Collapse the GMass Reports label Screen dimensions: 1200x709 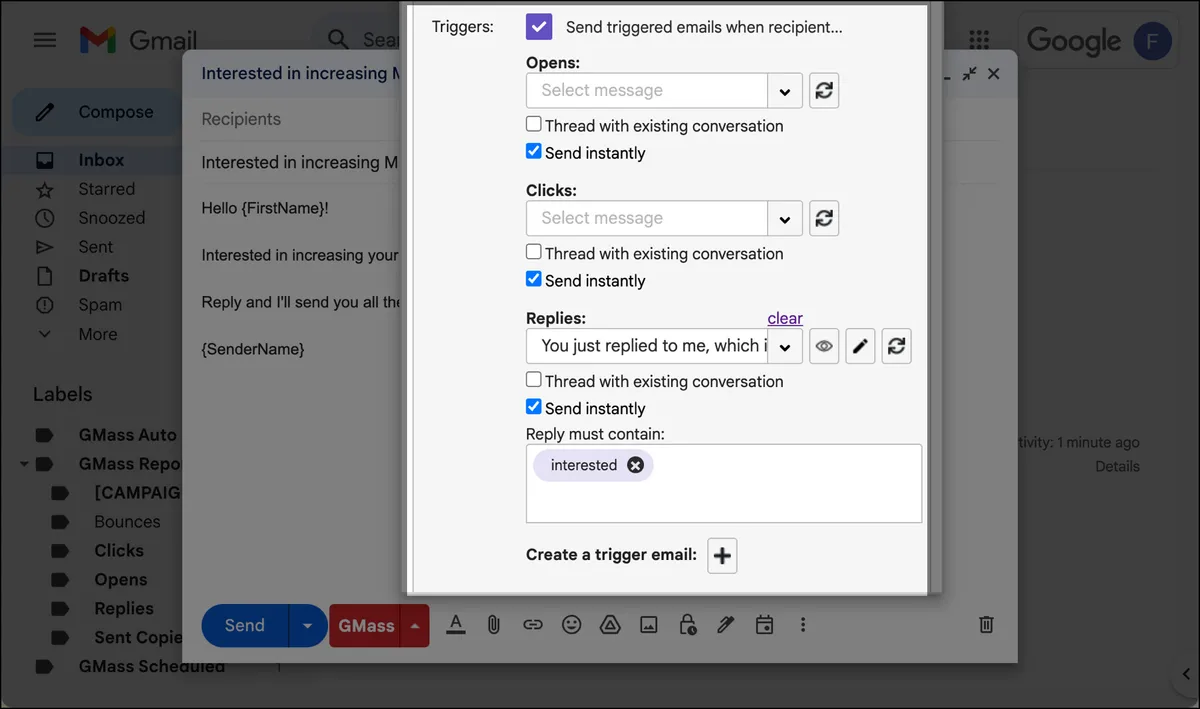(23, 464)
